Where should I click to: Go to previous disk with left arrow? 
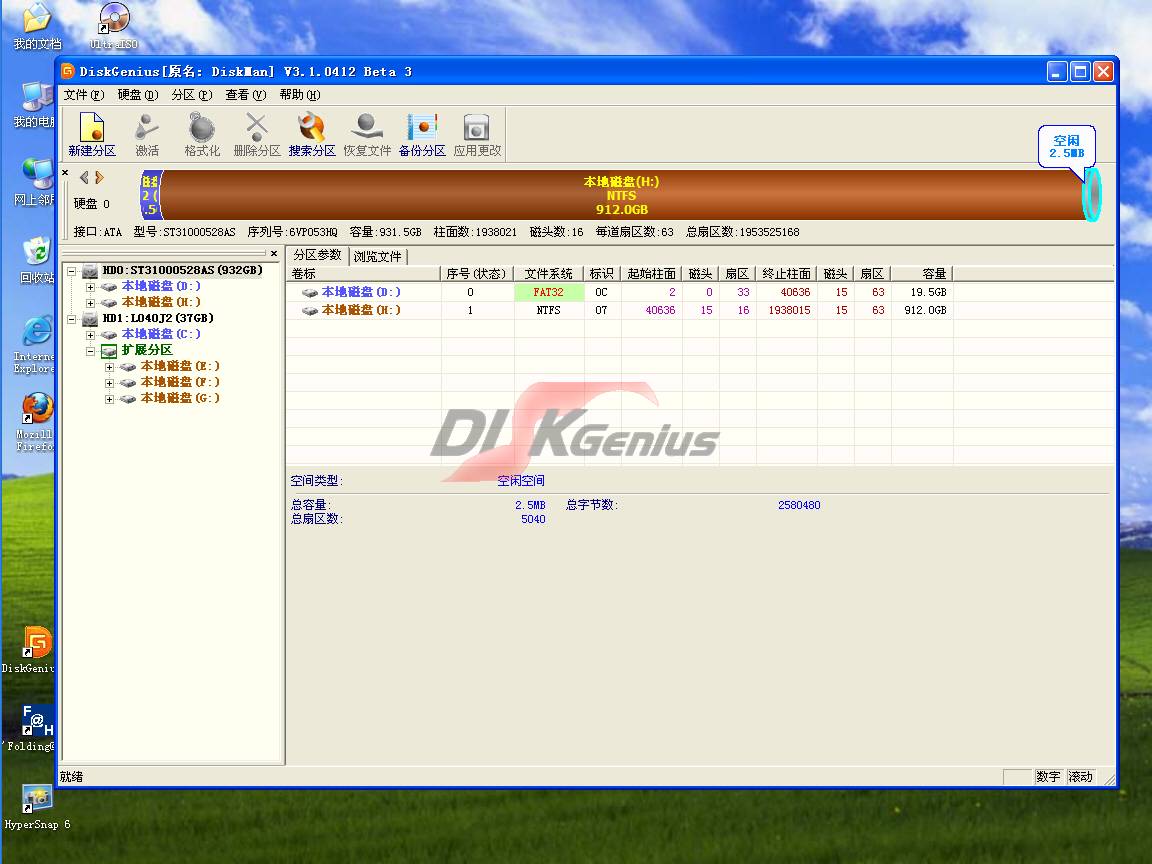point(84,177)
